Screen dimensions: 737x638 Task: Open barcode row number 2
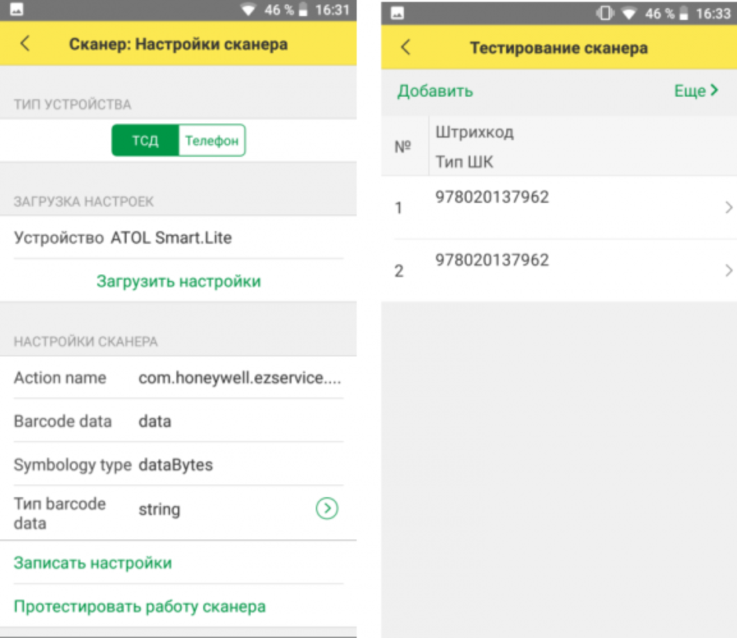click(x=559, y=270)
